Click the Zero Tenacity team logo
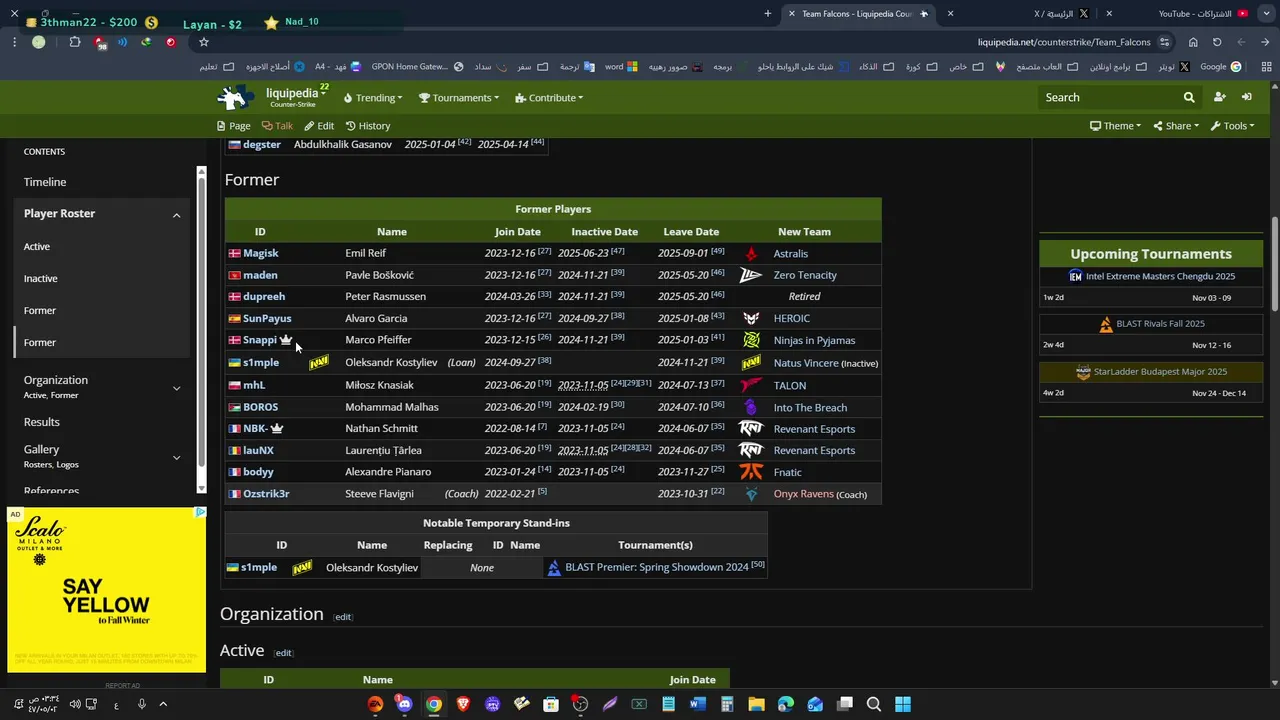The height and width of the screenshot is (720, 1280). pos(751,275)
